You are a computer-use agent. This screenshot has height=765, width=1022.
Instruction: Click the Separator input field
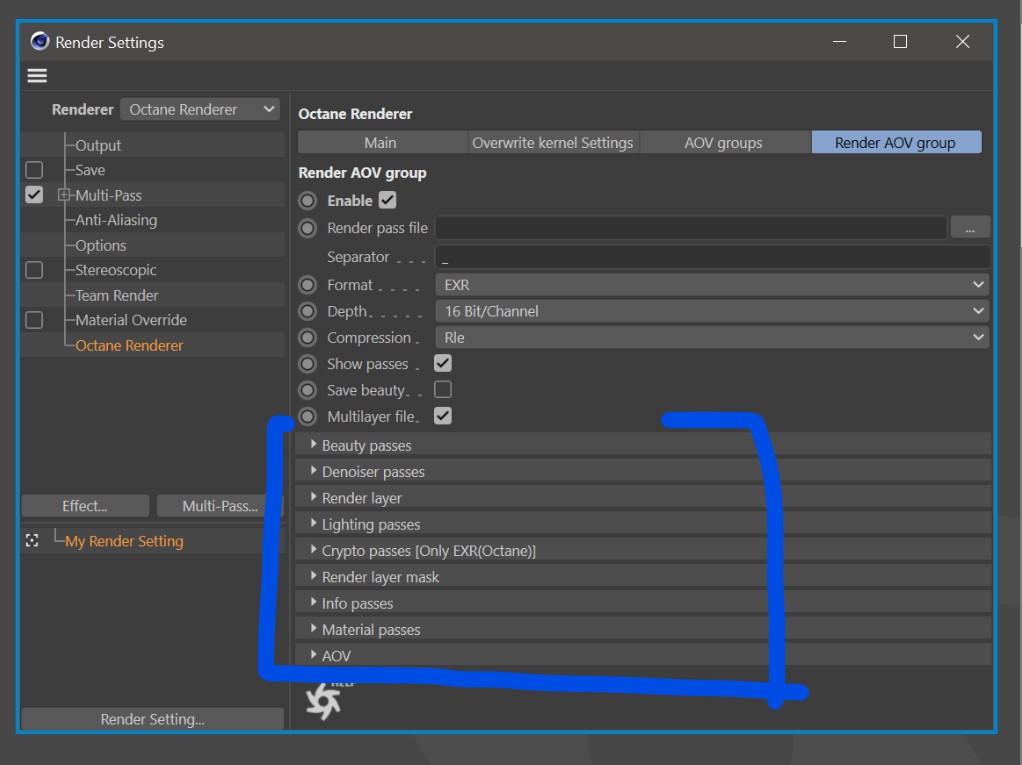(712, 257)
